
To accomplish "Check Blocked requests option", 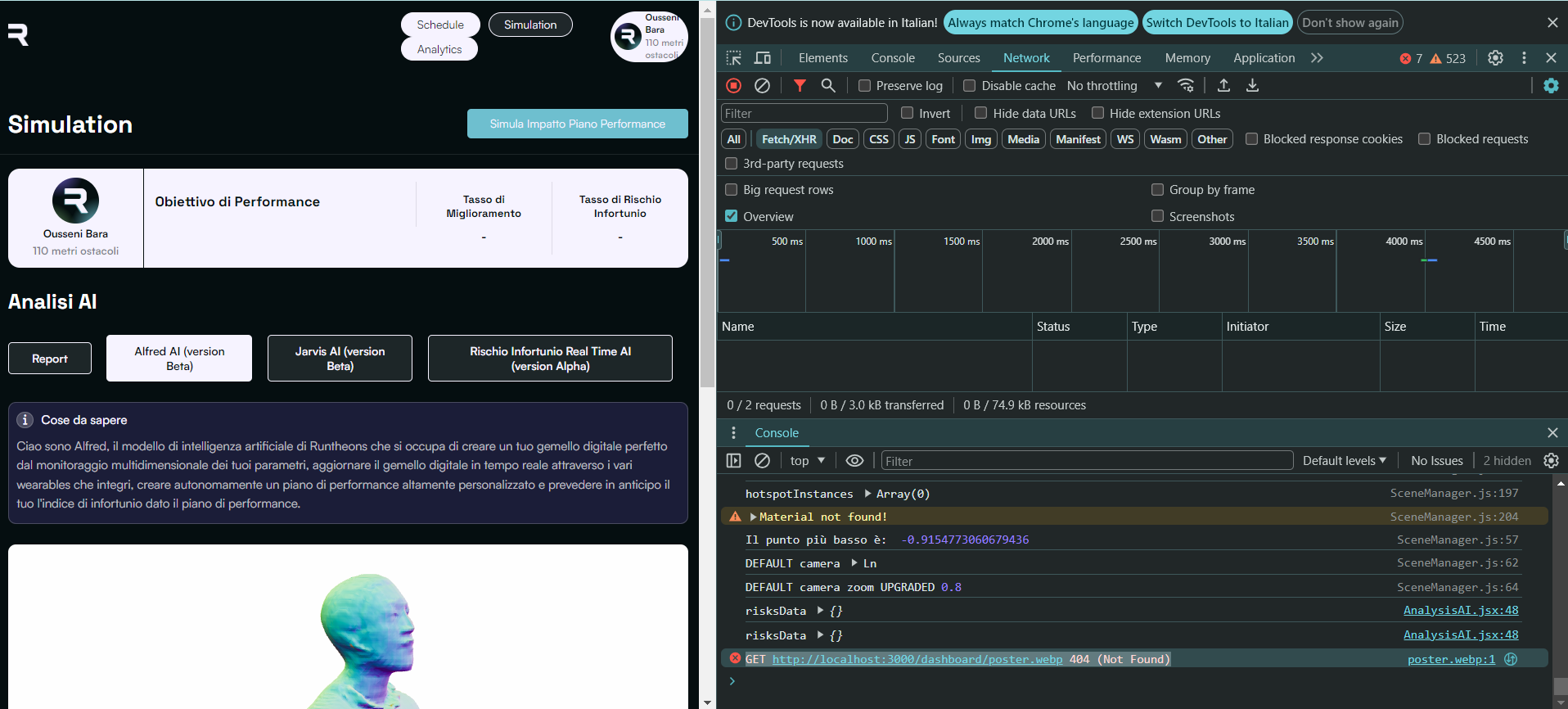I will point(1424,139).
